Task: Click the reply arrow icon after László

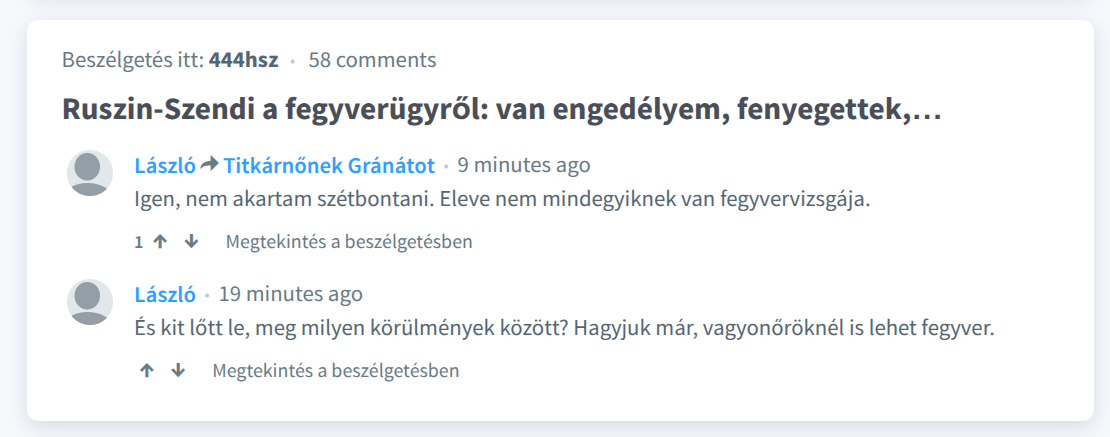Action: (x=210, y=166)
